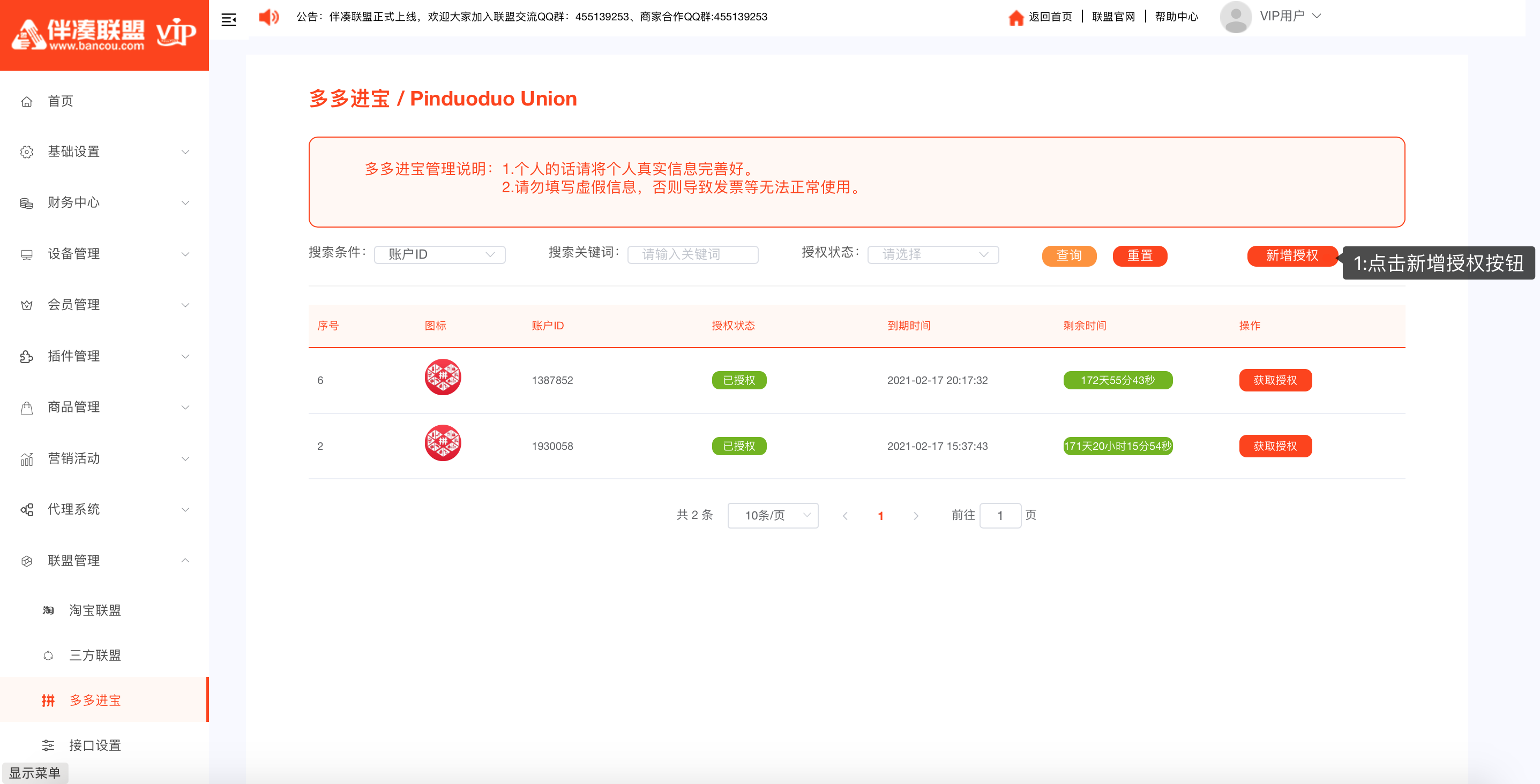1540x784 pixels.
Task: Click the 首页 home icon in sidebar
Action: (x=26, y=101)
